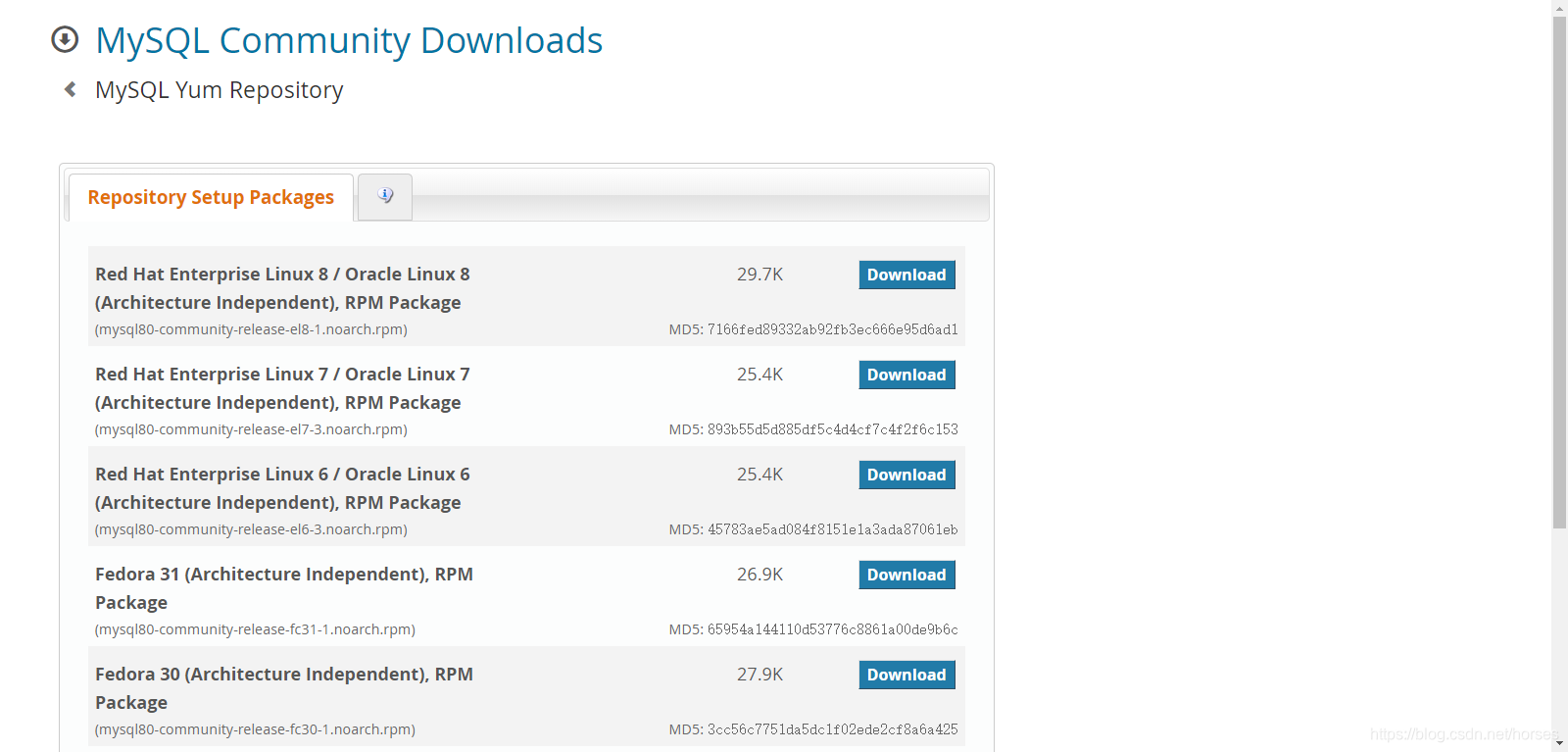Click the Fedora 31 package title
The height and width of the screenshot is (752, 1568).
coord(284,588)
